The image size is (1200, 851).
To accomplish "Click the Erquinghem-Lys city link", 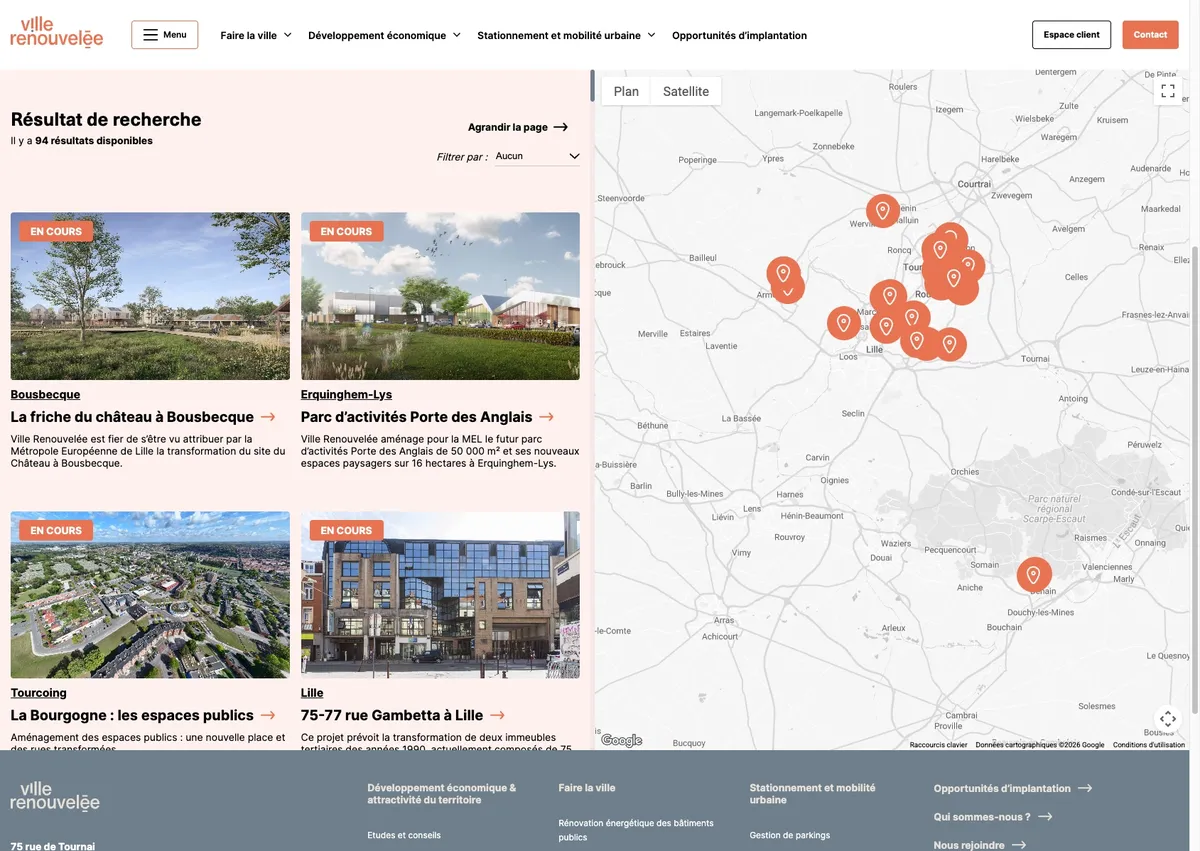I will [346, 394].
